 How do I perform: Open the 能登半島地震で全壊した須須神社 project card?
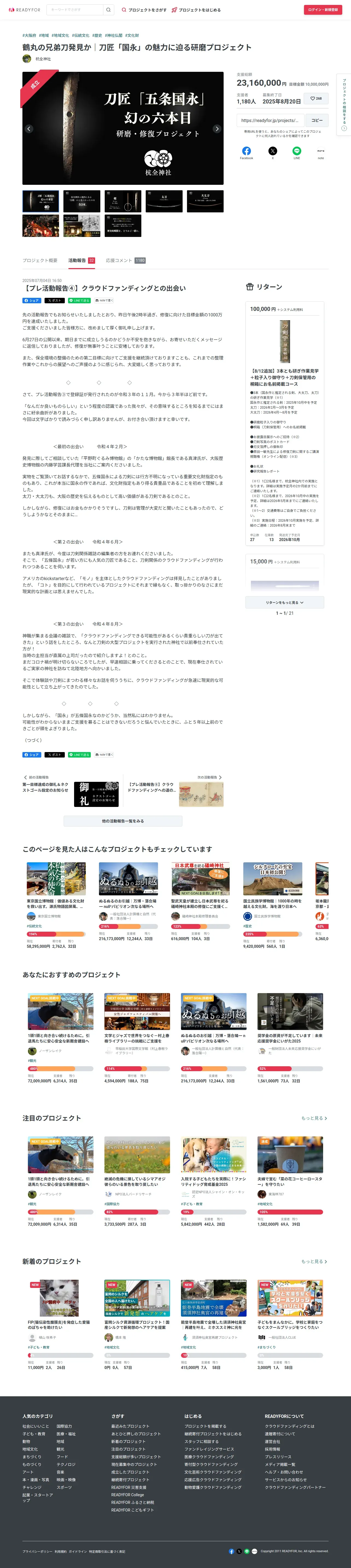pos(213,1325)
